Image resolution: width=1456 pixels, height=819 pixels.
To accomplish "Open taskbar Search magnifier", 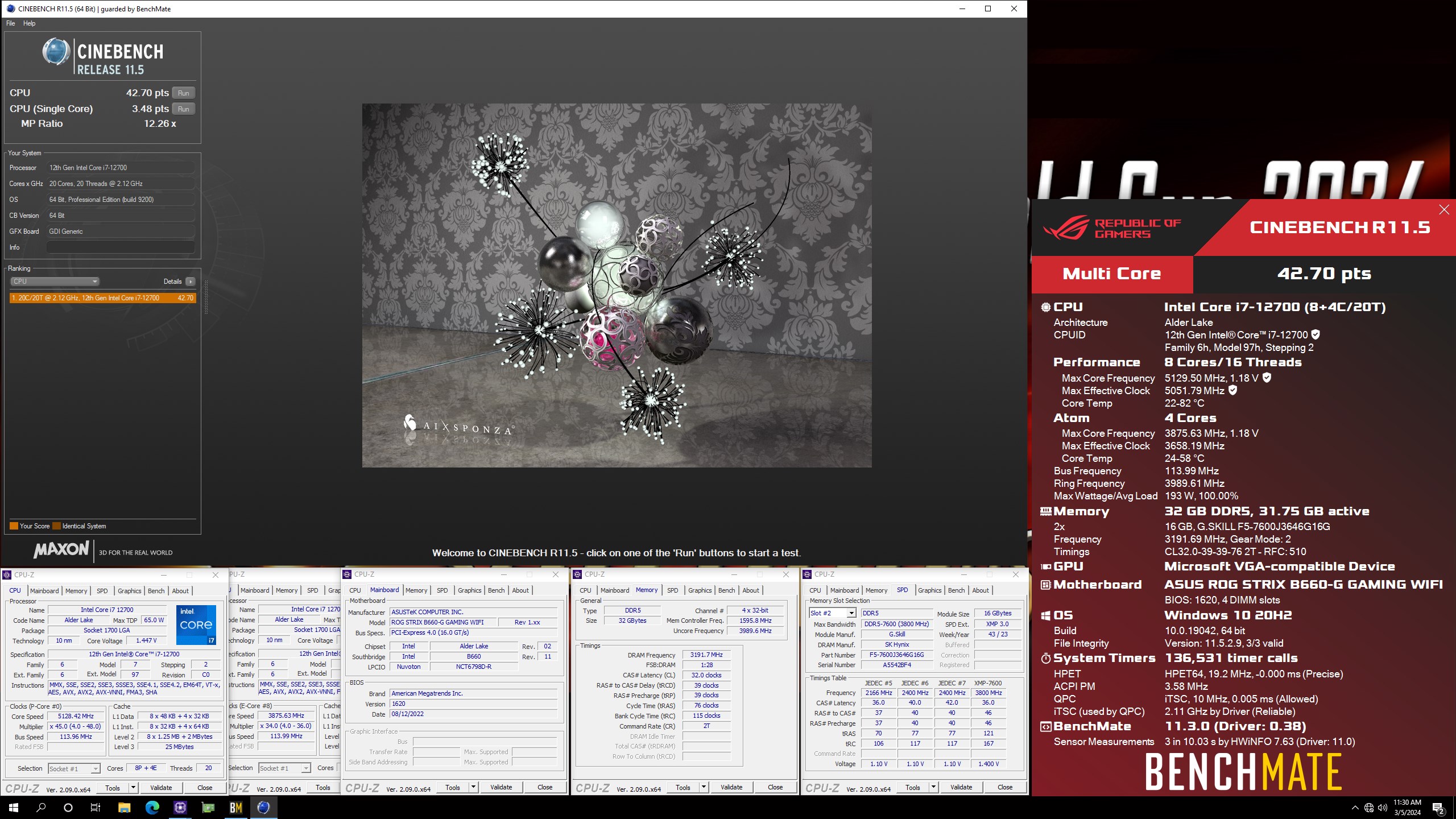I will [41, 808].
